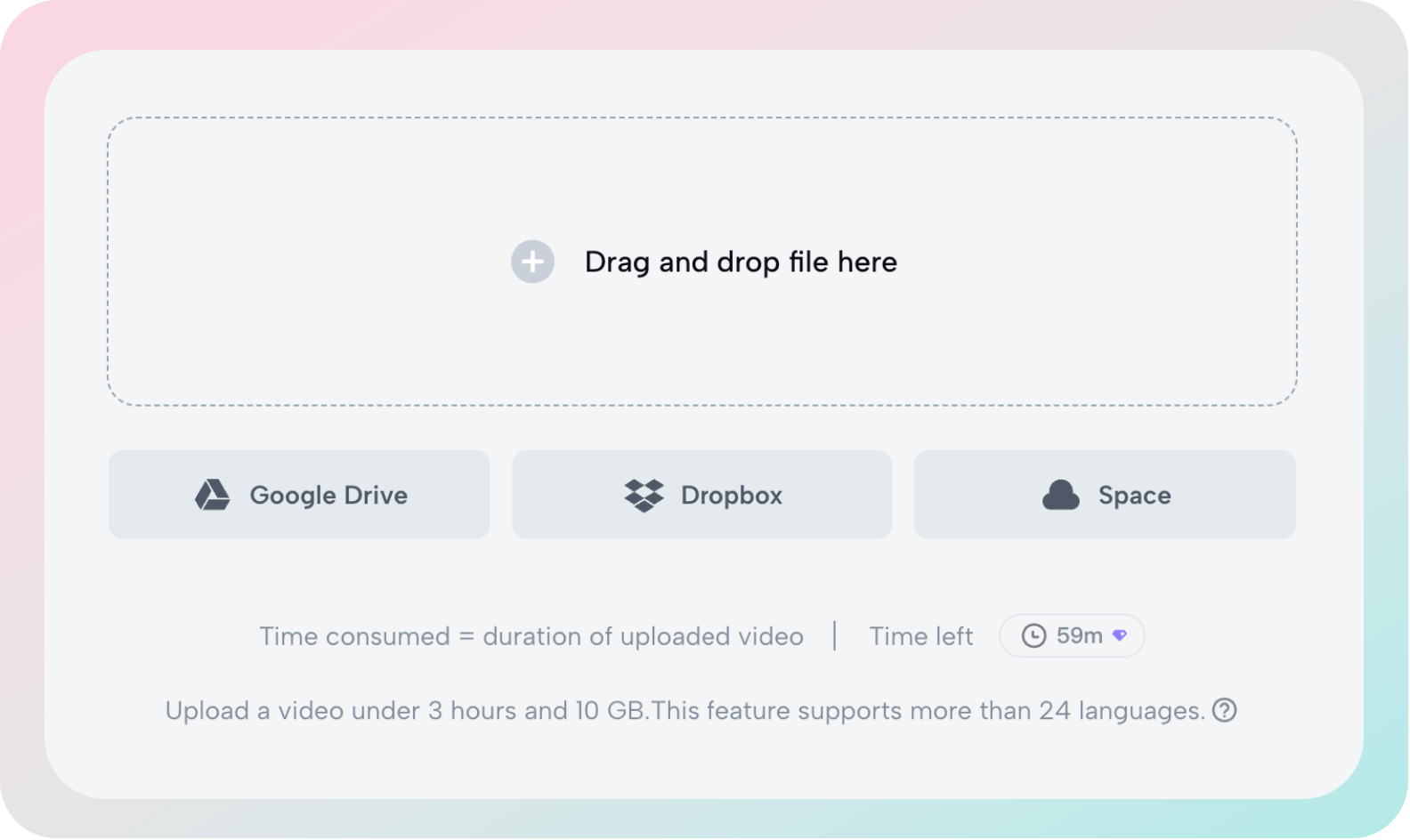Click the drag and drop file area
Viewport: 1410px width, 840px height.
coord(703,262)
